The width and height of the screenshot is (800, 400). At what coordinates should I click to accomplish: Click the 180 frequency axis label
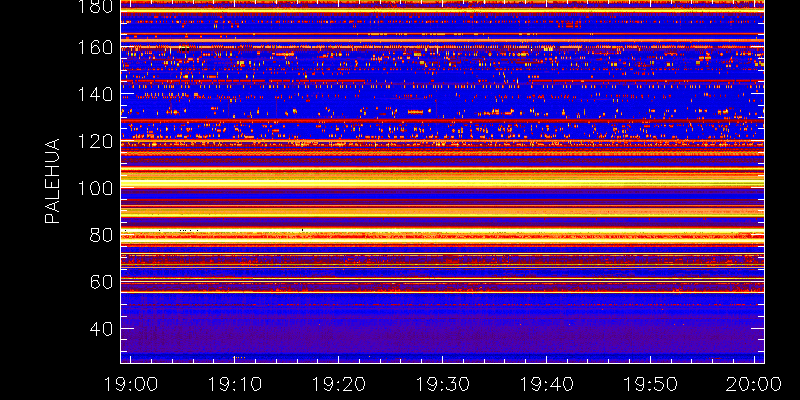point(95,7)
